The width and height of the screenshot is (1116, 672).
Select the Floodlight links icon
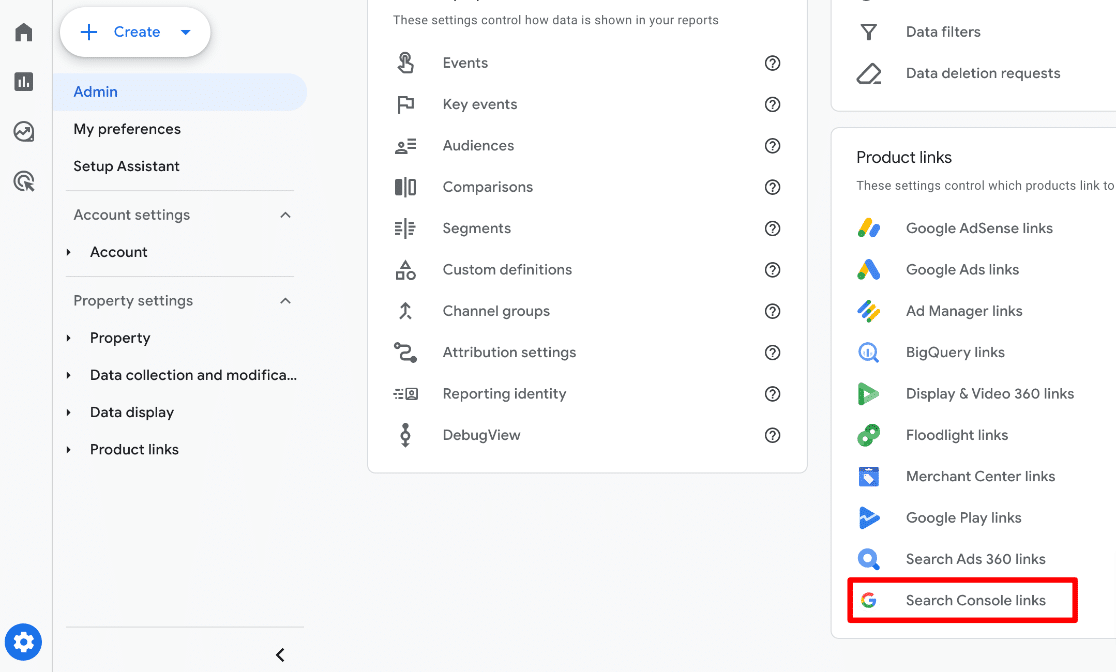click(869, 434)
